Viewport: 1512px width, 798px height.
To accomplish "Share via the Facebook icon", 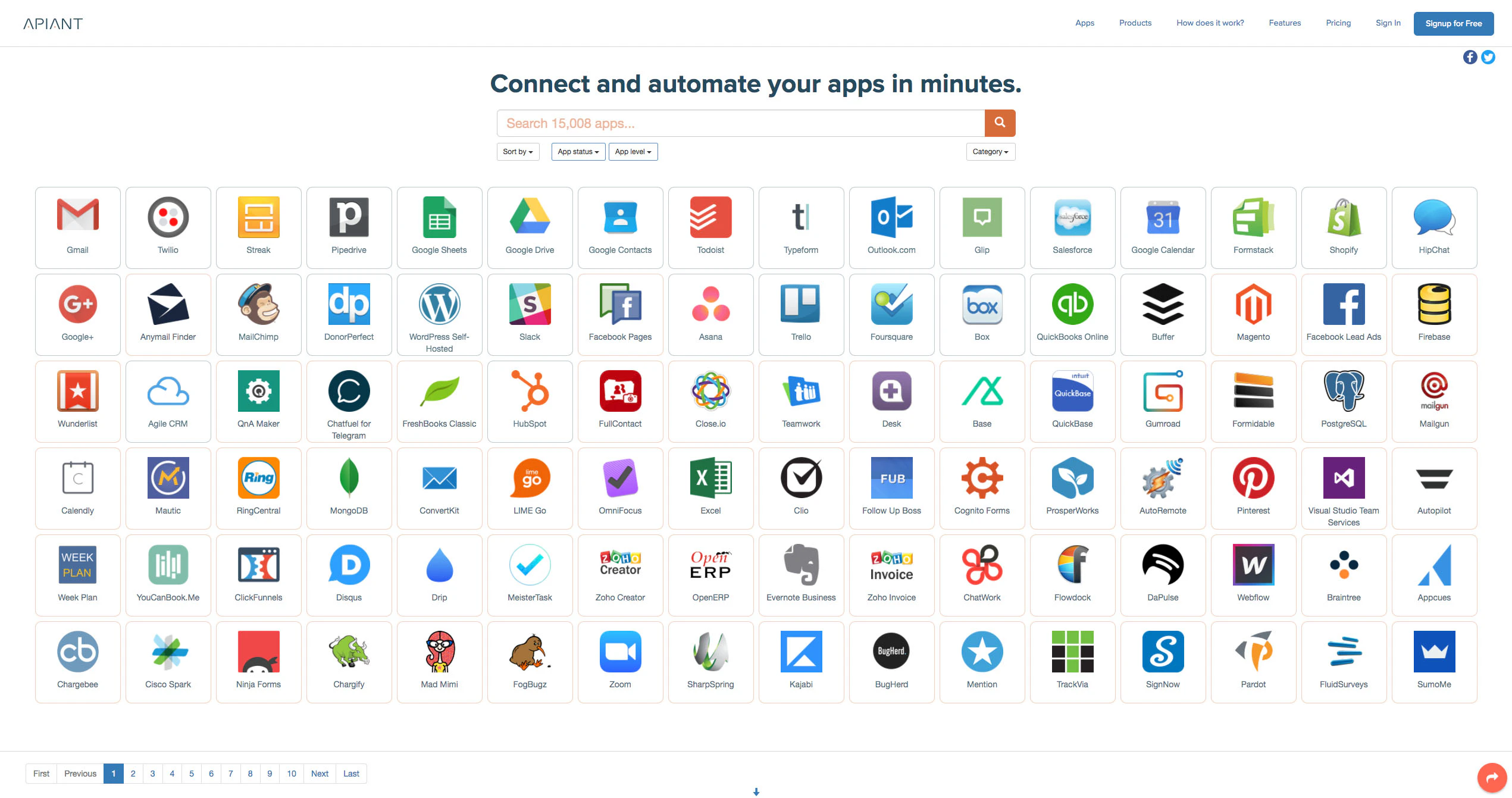I will [x=1470, y=57].
